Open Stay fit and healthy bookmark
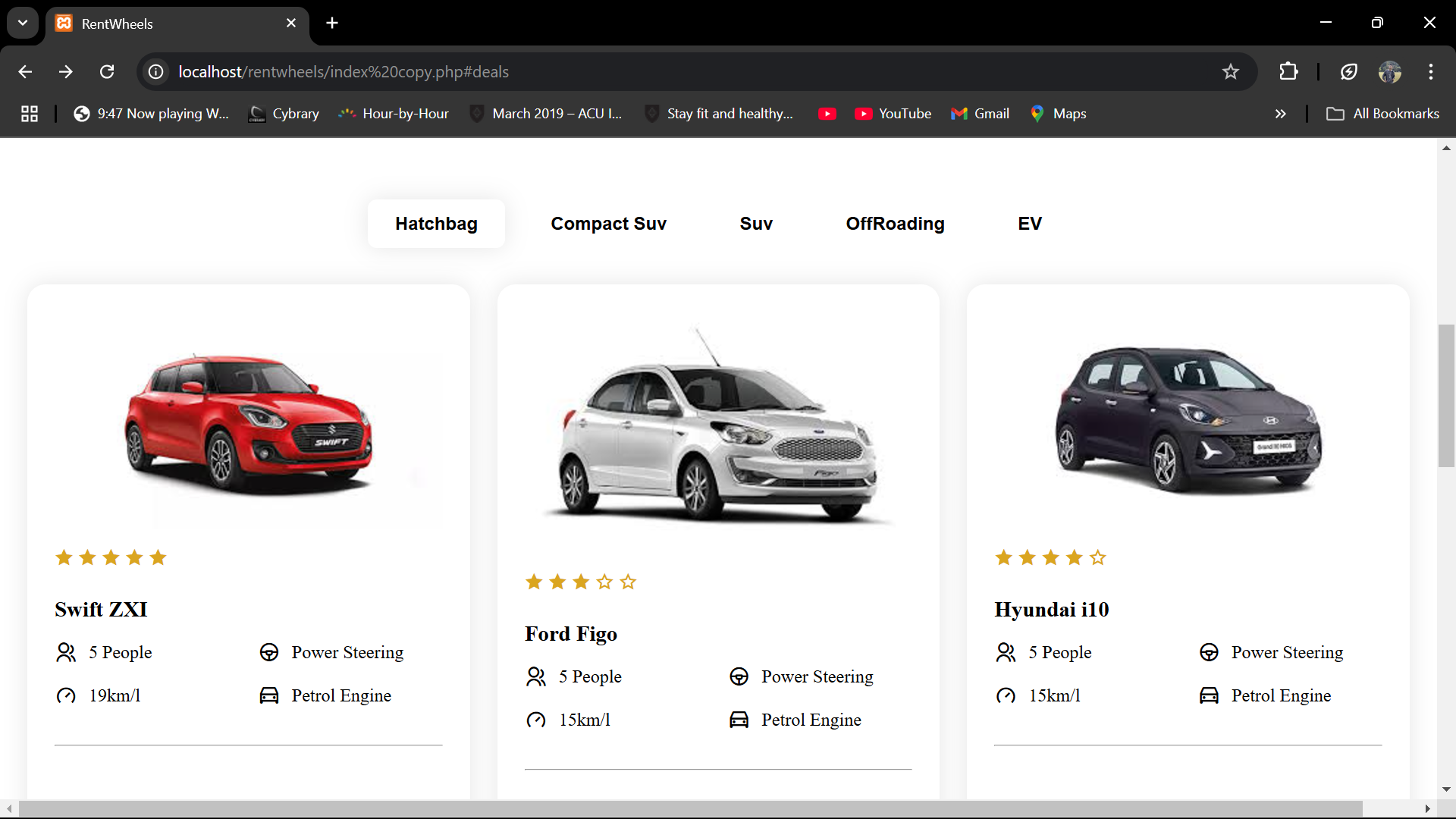The image size is (1456, 819). point(719,114)
